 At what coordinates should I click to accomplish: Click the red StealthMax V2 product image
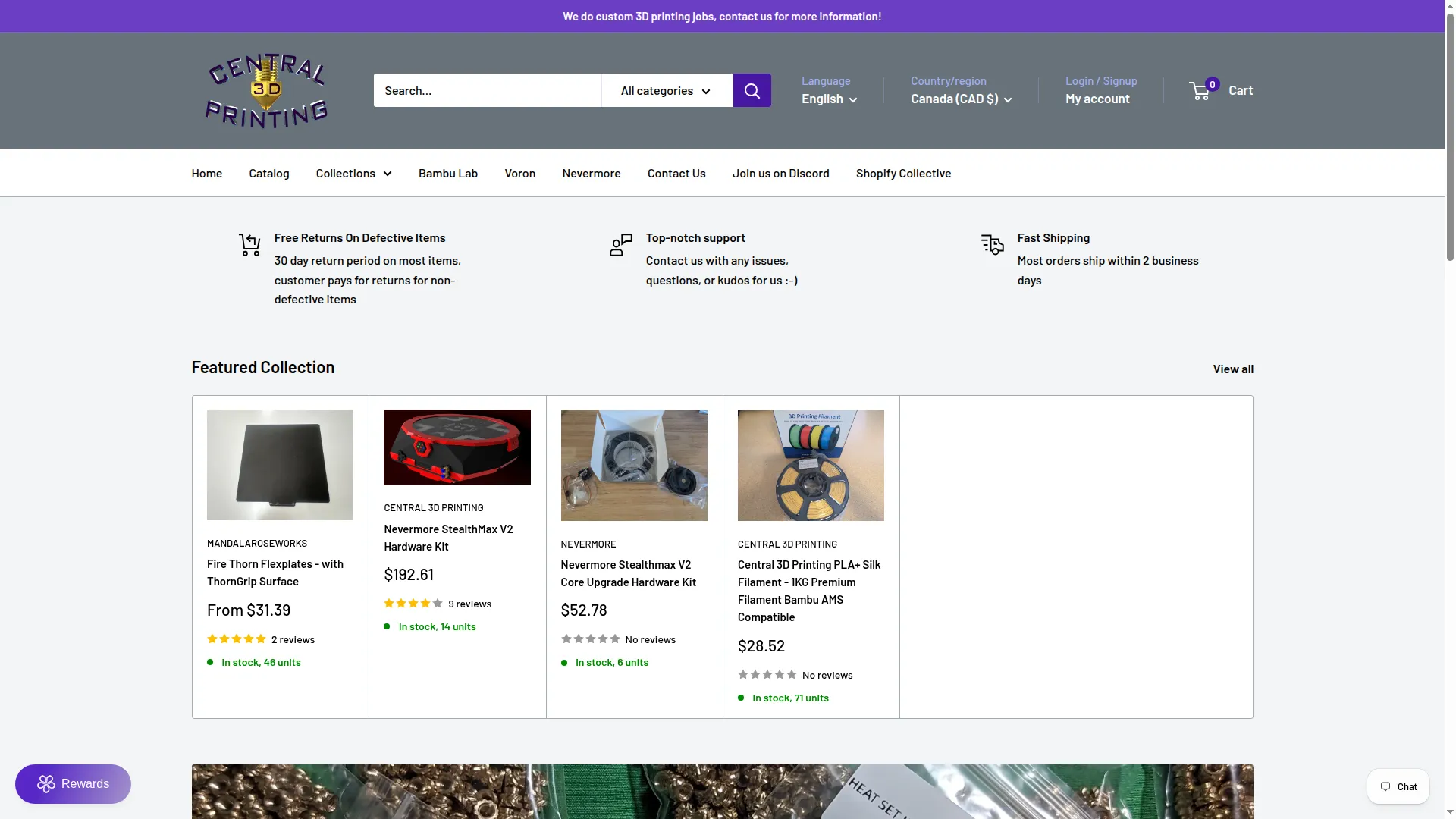(457, 447)
